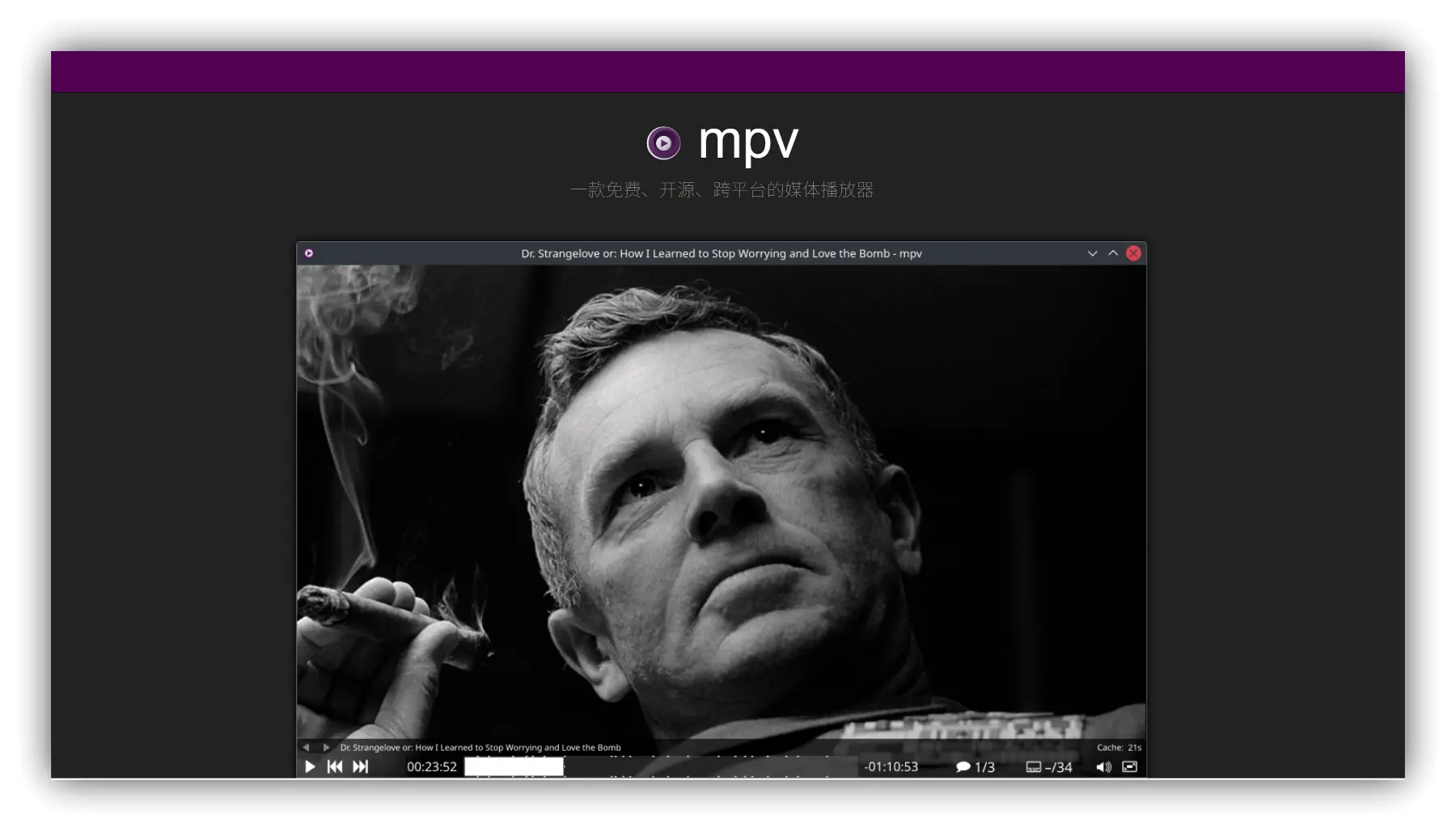
Task: Click the mpv logo on the page
Action: 663,143
